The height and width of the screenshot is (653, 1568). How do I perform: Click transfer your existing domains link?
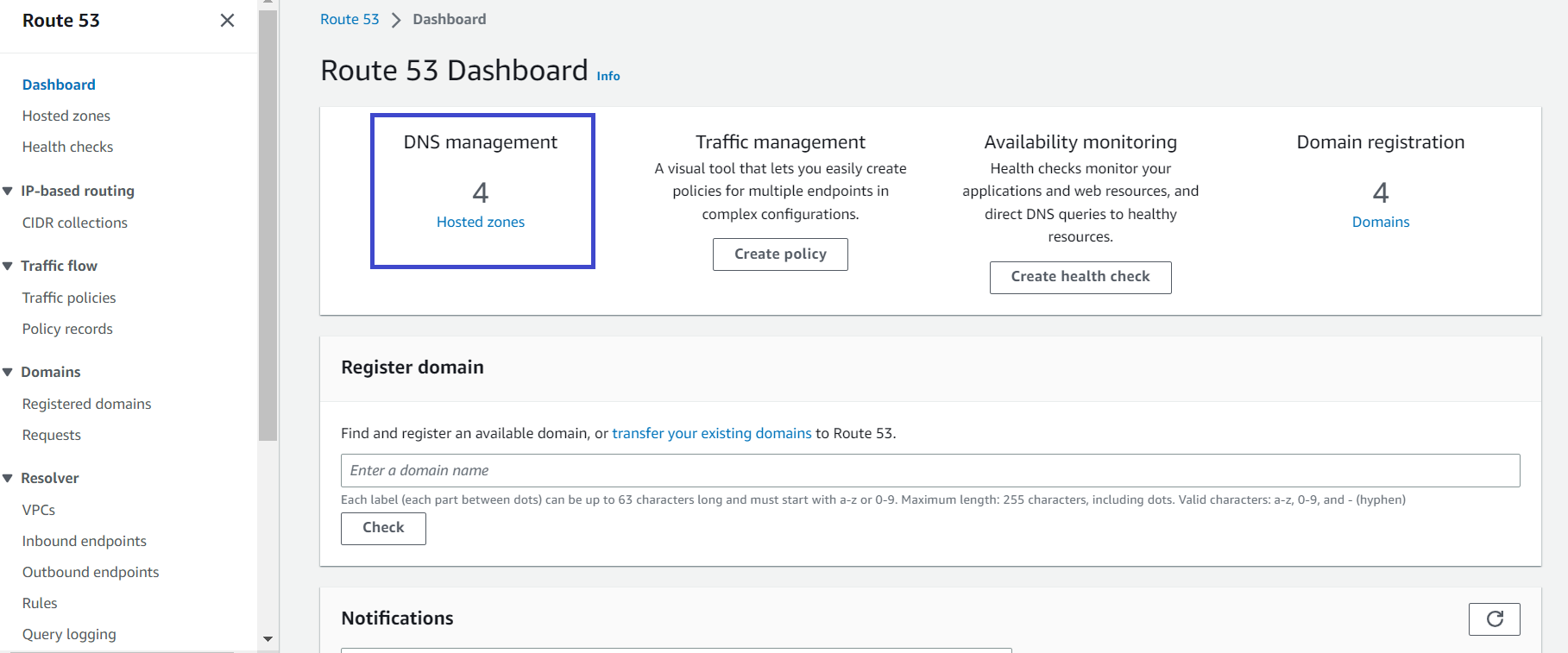712,433
